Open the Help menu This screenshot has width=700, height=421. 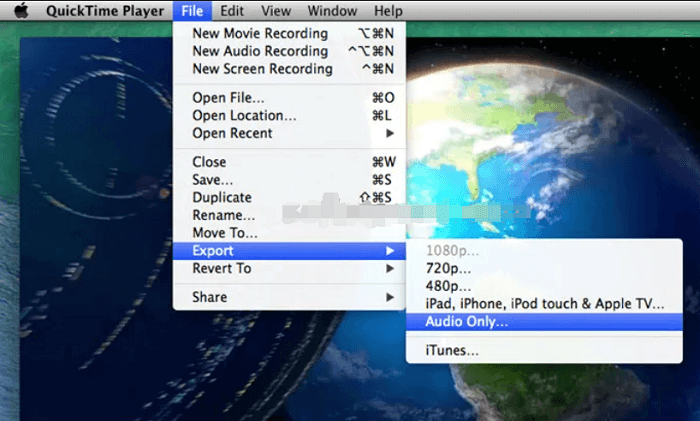tap(388, 11)
